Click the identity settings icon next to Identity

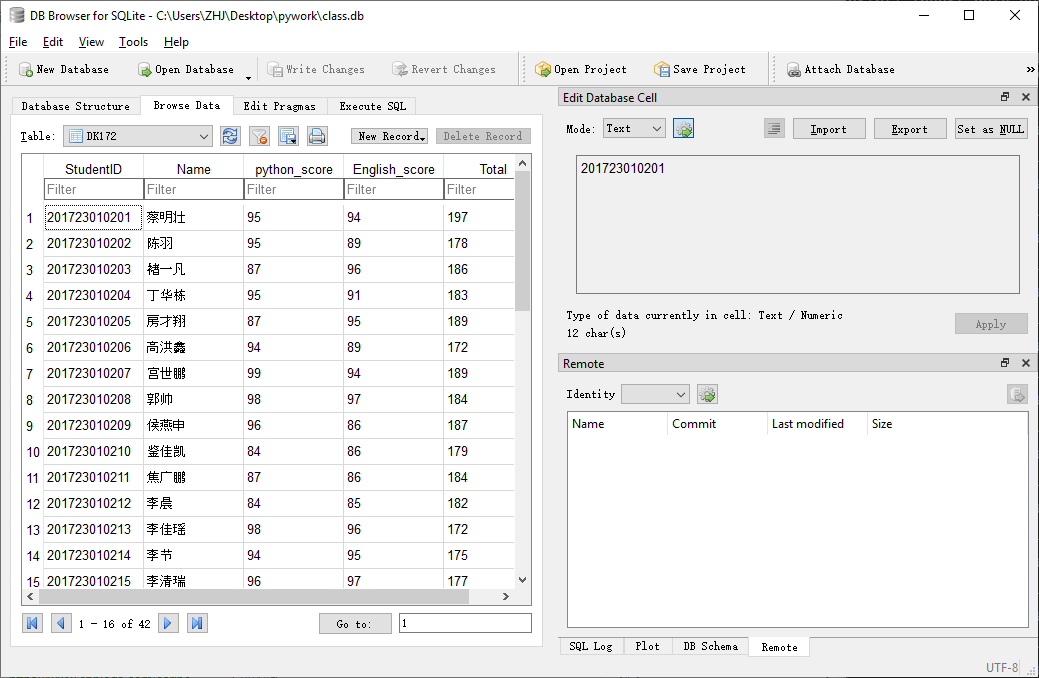707,394
